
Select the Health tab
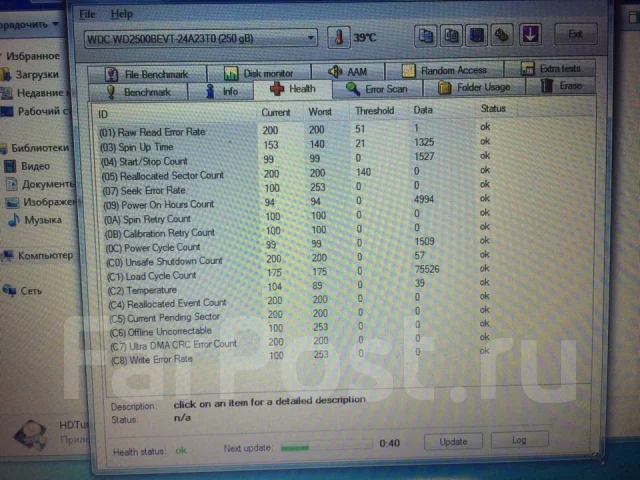(x=293, y=89)
